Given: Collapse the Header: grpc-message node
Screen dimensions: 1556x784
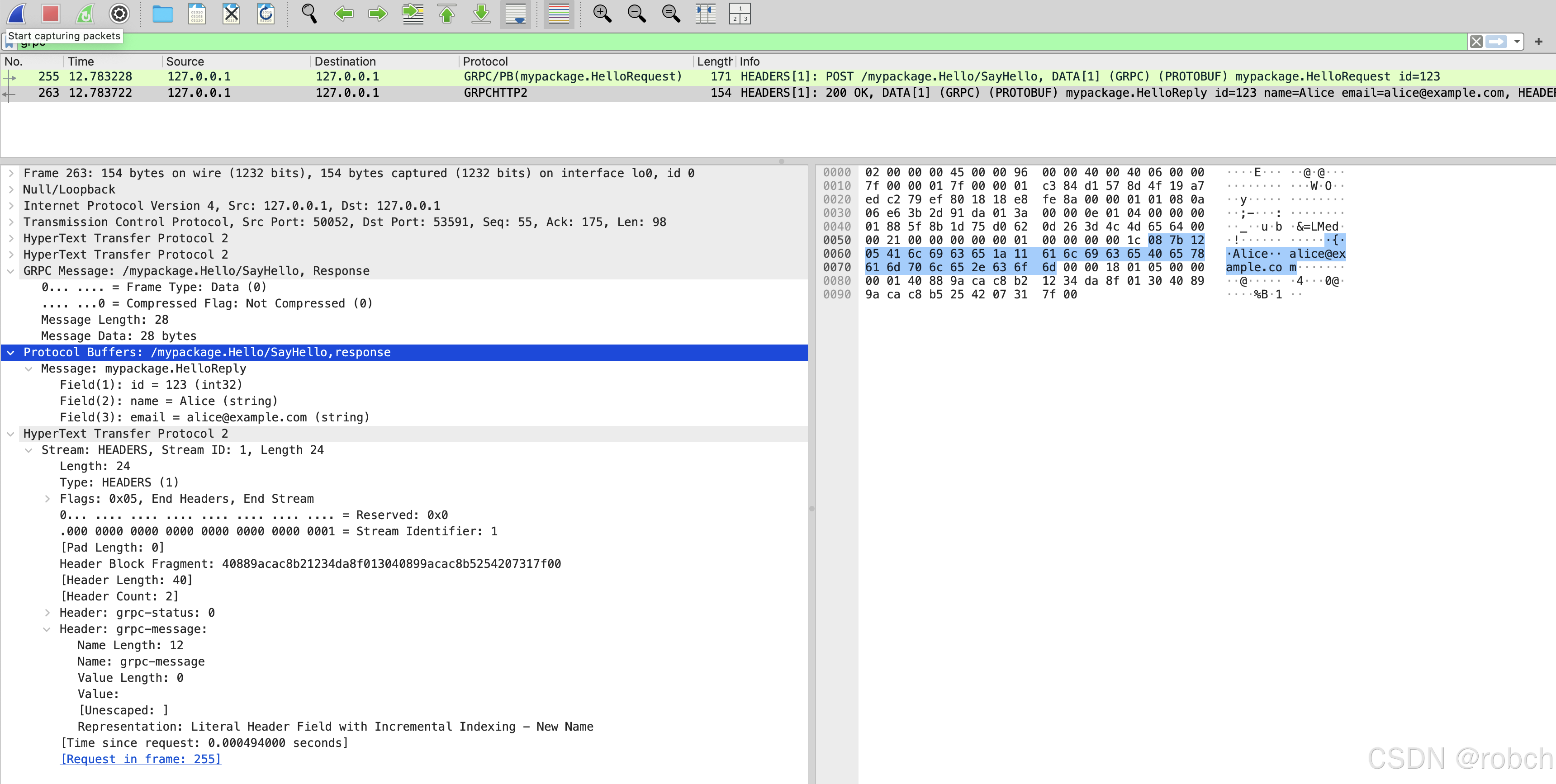Looking at the screenshot, I should coord(47,629).
